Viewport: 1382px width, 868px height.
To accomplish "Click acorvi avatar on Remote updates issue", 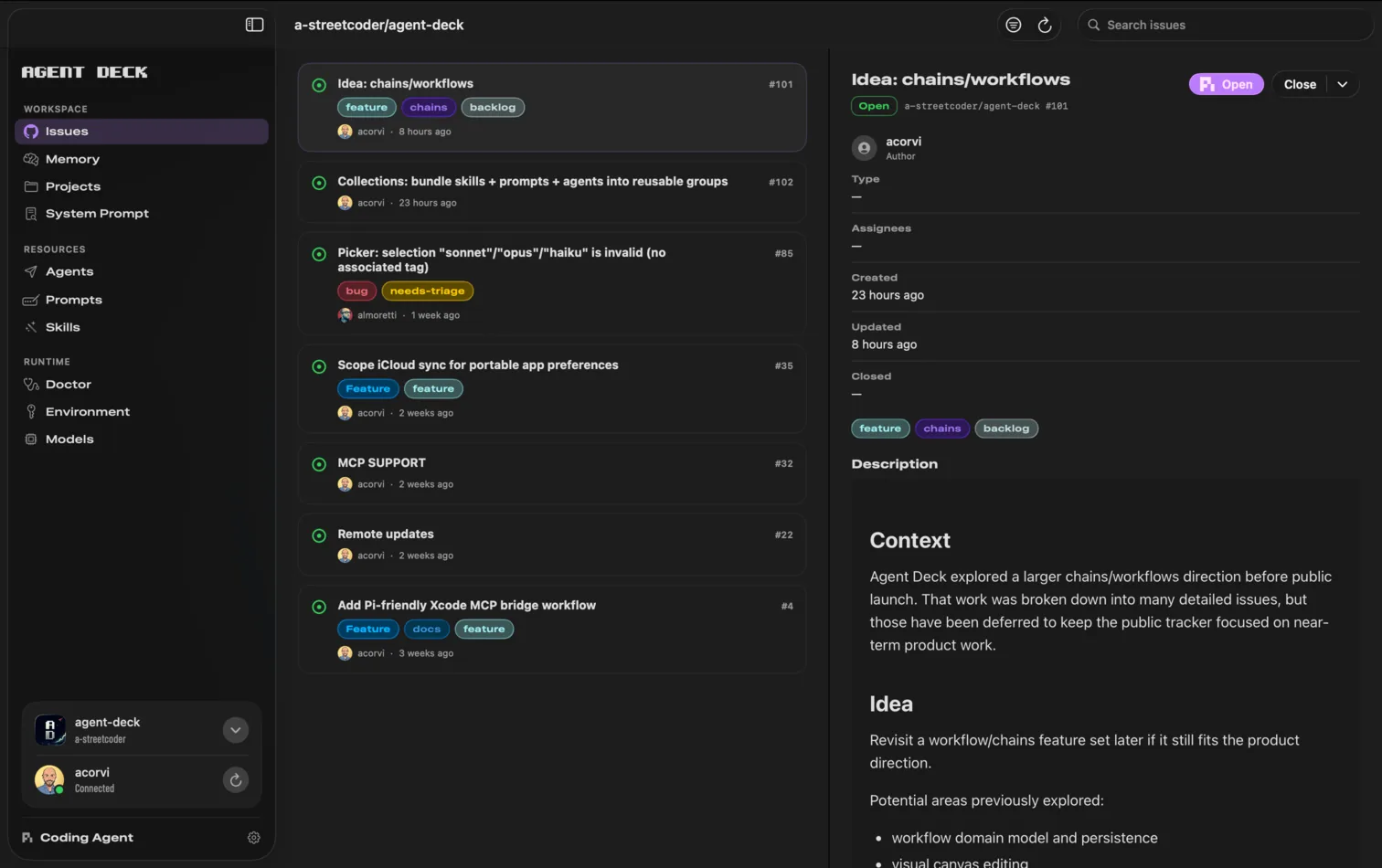I will (345, 556).
